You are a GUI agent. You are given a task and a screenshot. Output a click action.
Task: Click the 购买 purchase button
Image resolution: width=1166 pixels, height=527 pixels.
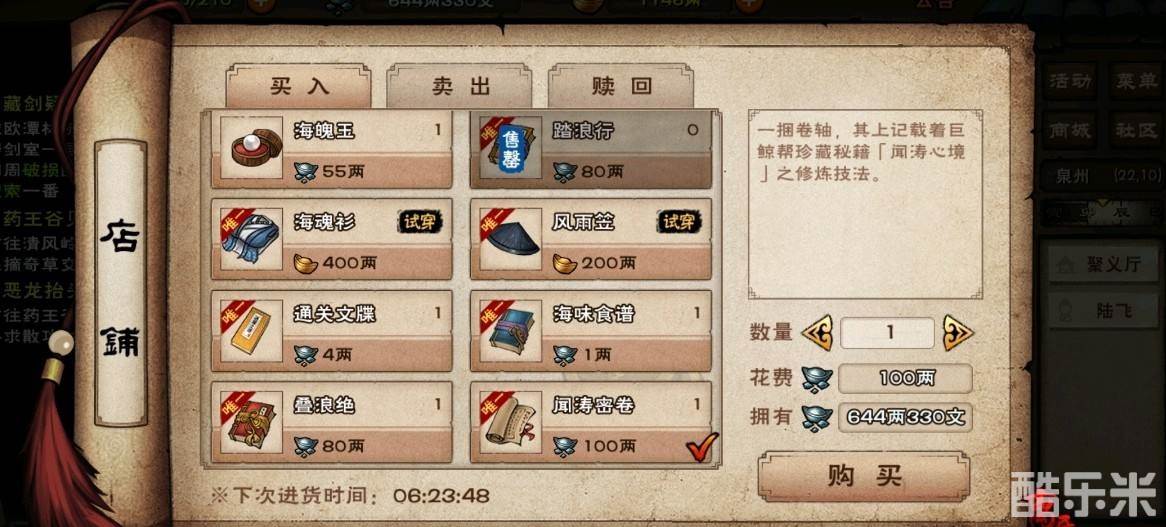(x=864, y=476)
